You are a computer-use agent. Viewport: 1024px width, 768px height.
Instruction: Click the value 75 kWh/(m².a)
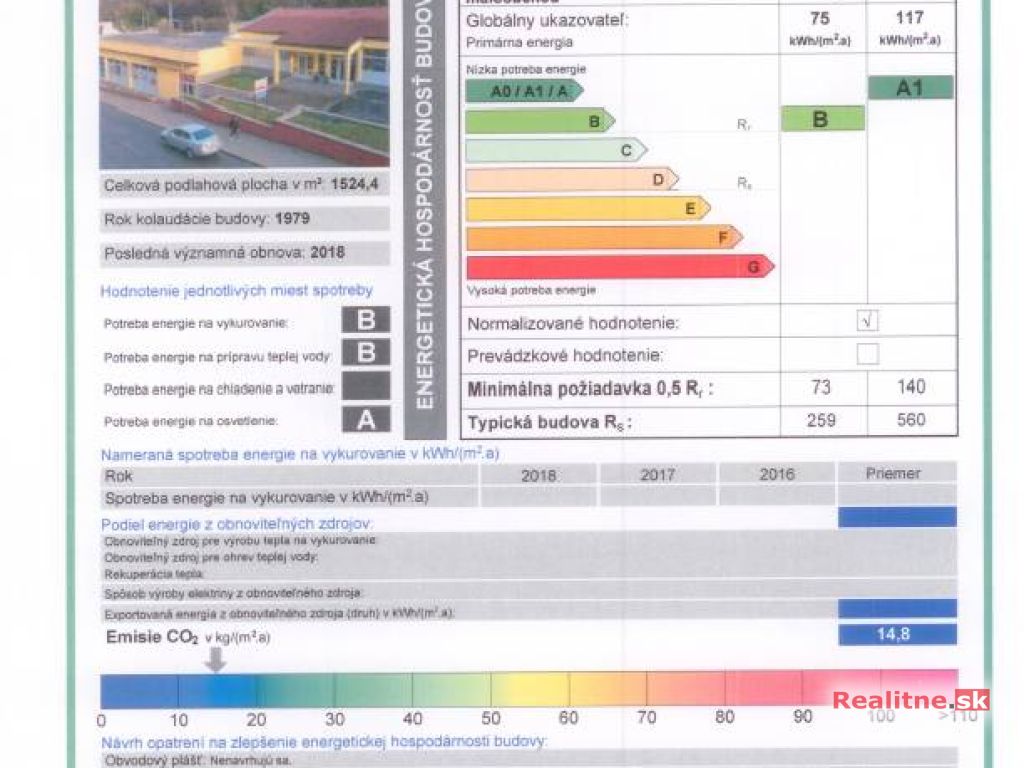click(x=820, y=29)
